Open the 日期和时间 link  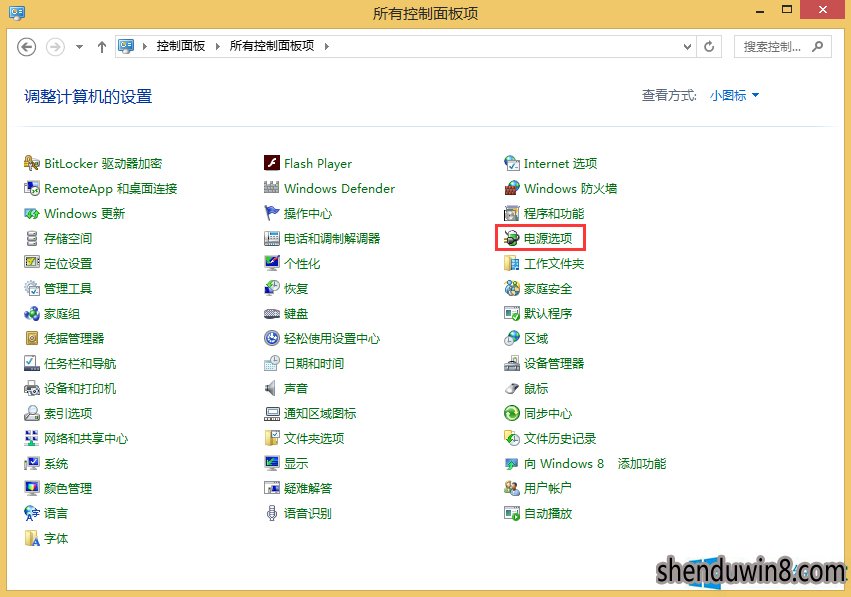[x=314, y=364]
